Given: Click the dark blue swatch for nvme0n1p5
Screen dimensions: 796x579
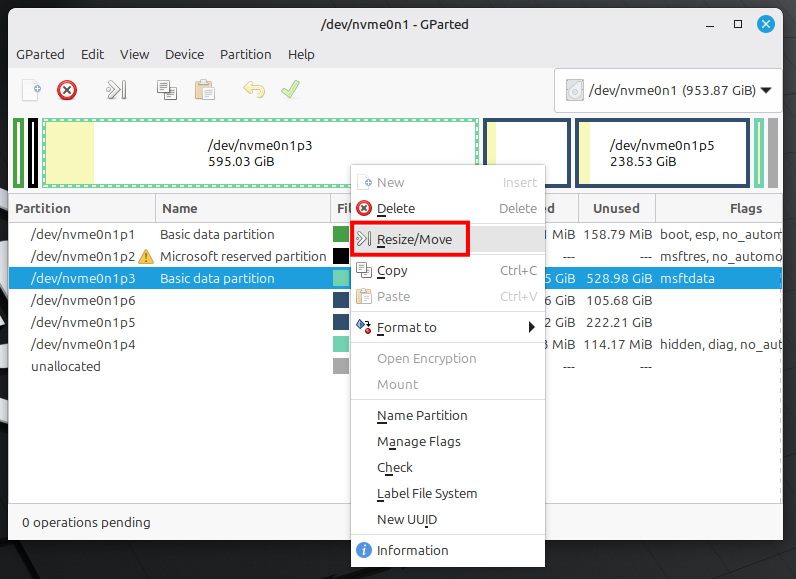Looking at the screenshot, I should point(341,322).
